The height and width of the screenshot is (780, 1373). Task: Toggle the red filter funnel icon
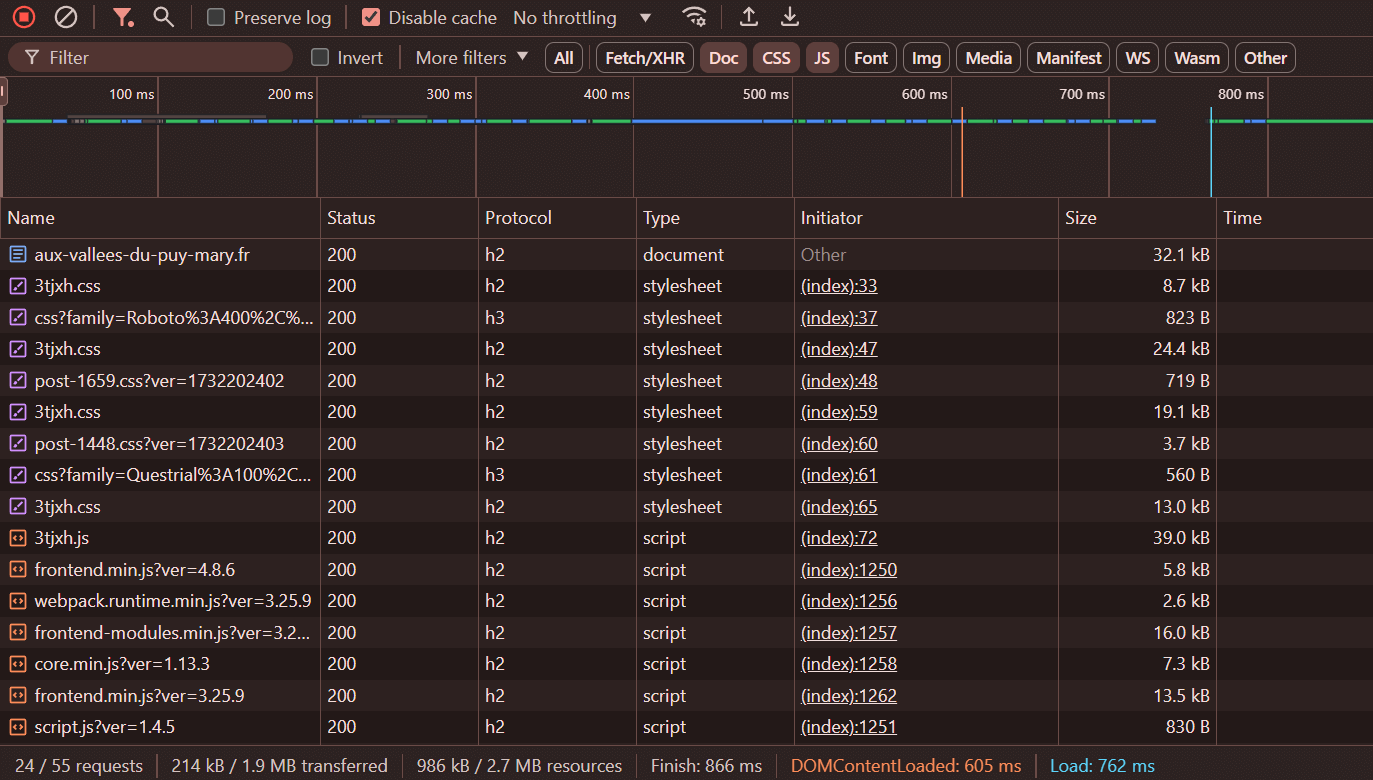(x=122, y=17)
